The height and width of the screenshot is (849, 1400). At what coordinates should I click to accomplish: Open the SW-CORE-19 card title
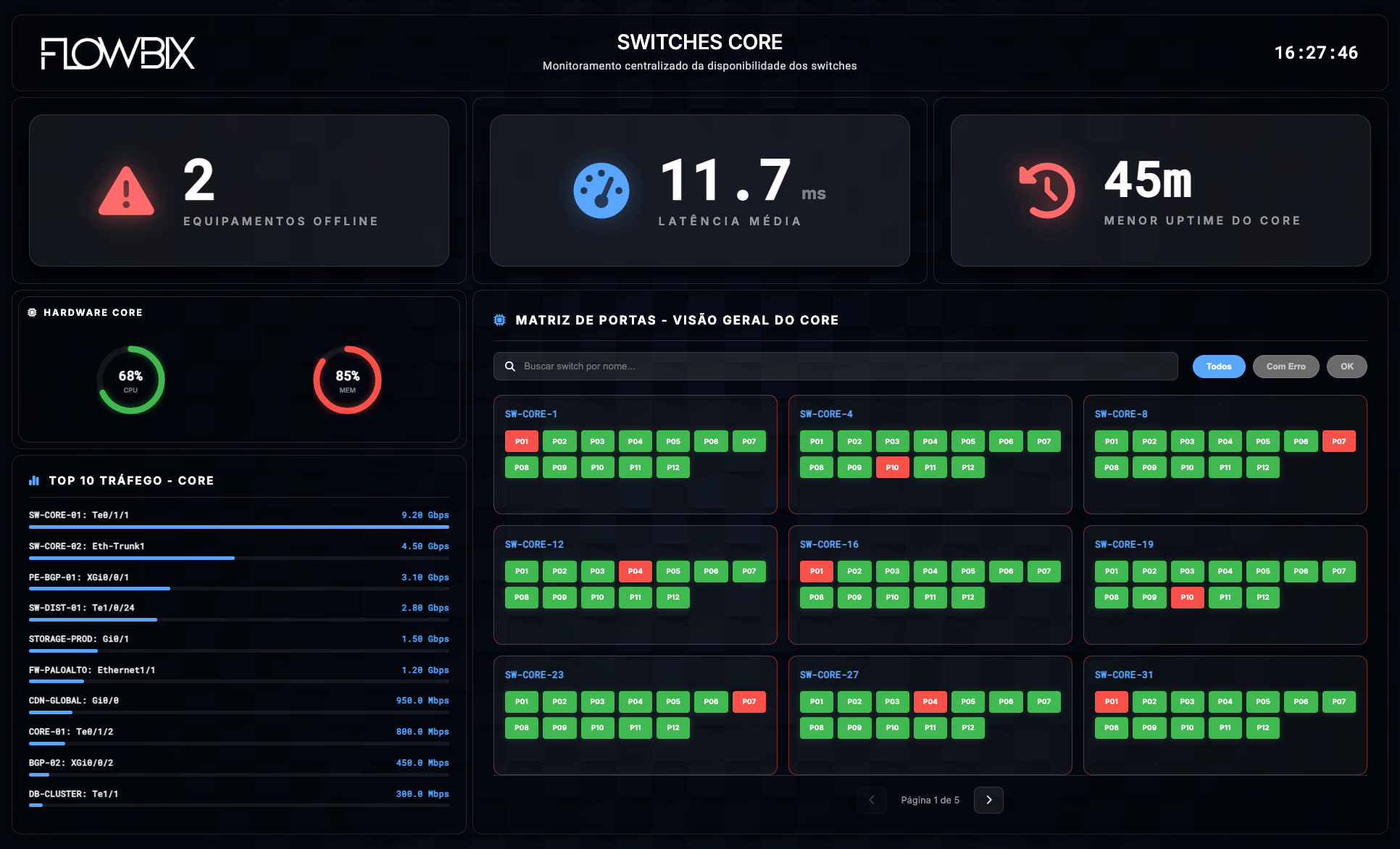coord(1124,545)
